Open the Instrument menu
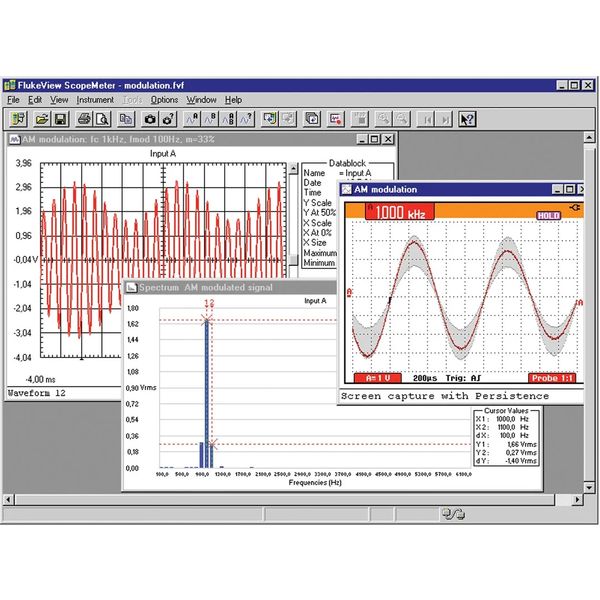 click(x=95, y=100)
